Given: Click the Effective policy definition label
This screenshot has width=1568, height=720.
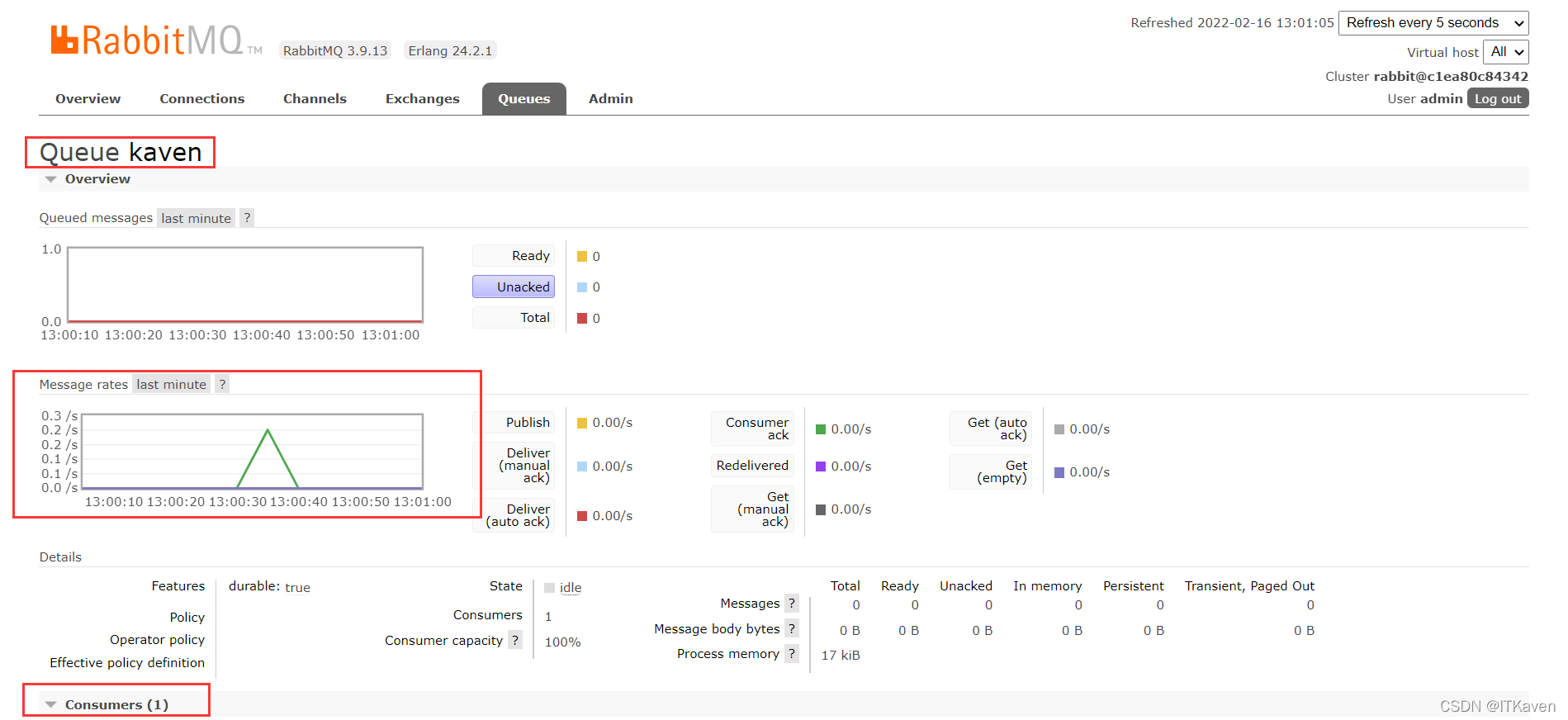Looking at the screenshot, I should point(127,663).
